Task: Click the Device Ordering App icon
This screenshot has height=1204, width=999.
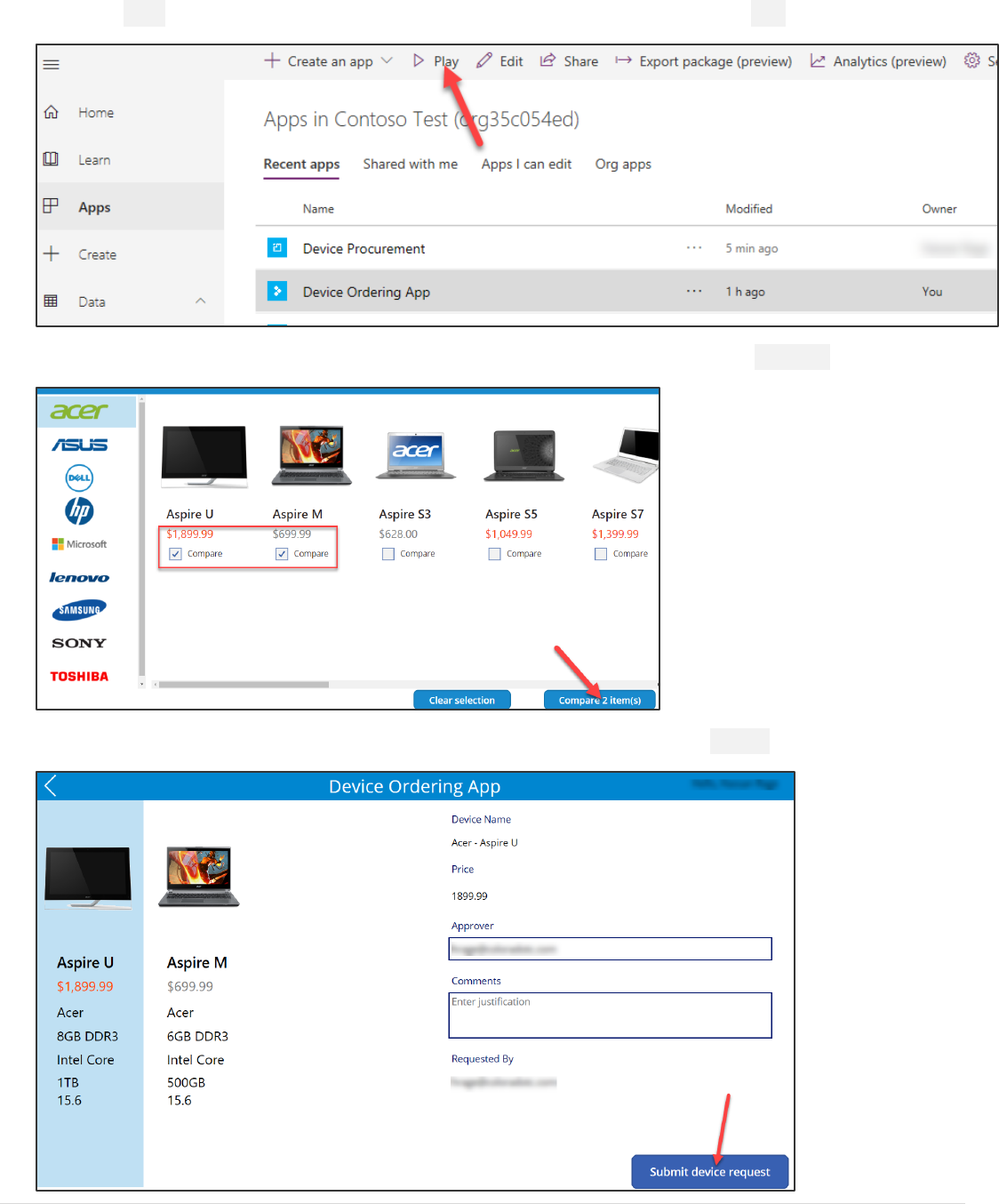Action: point(277,291)
